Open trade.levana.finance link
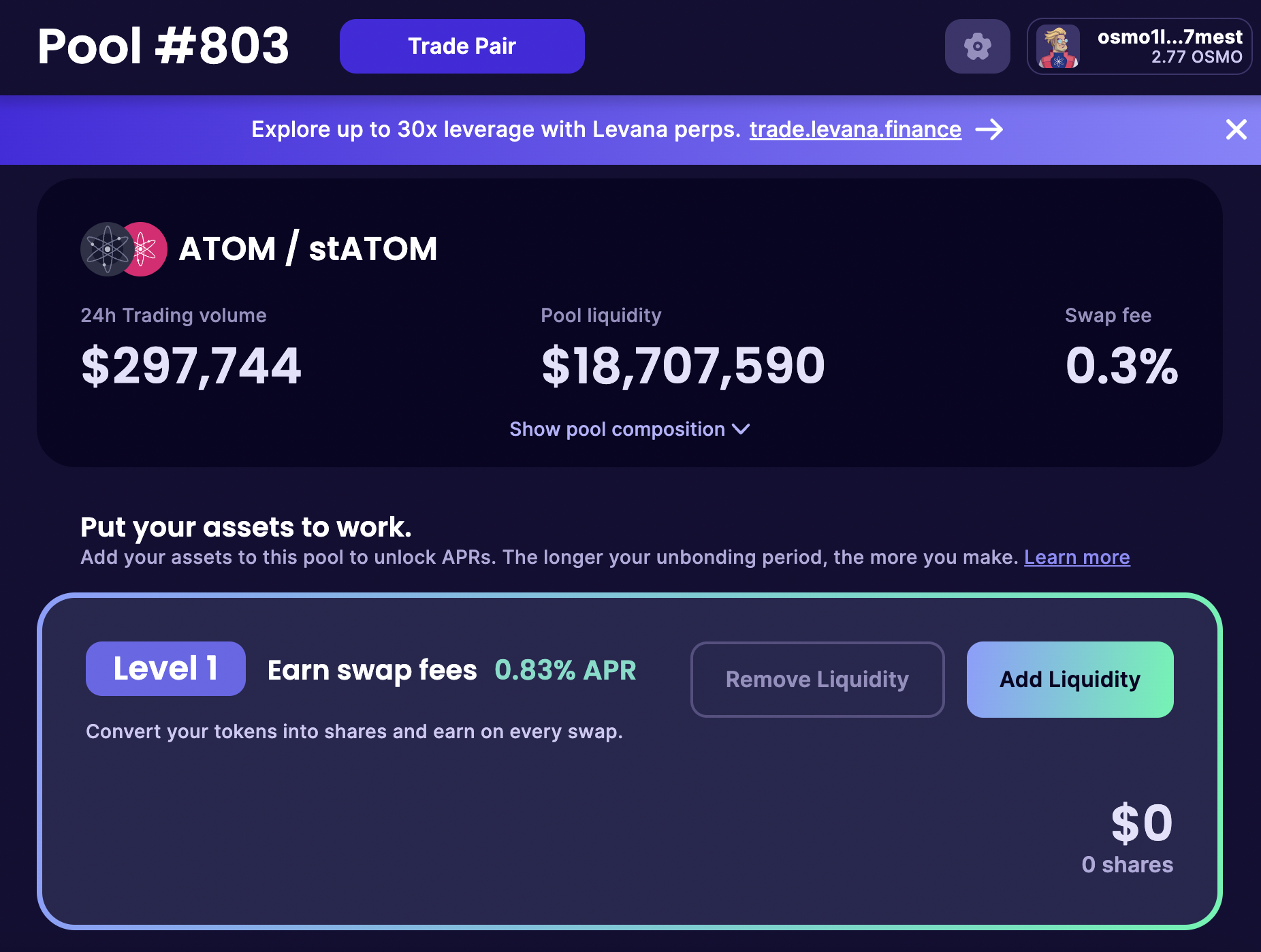This screenshot has height=952, width=1261. (x=855, y=129)
